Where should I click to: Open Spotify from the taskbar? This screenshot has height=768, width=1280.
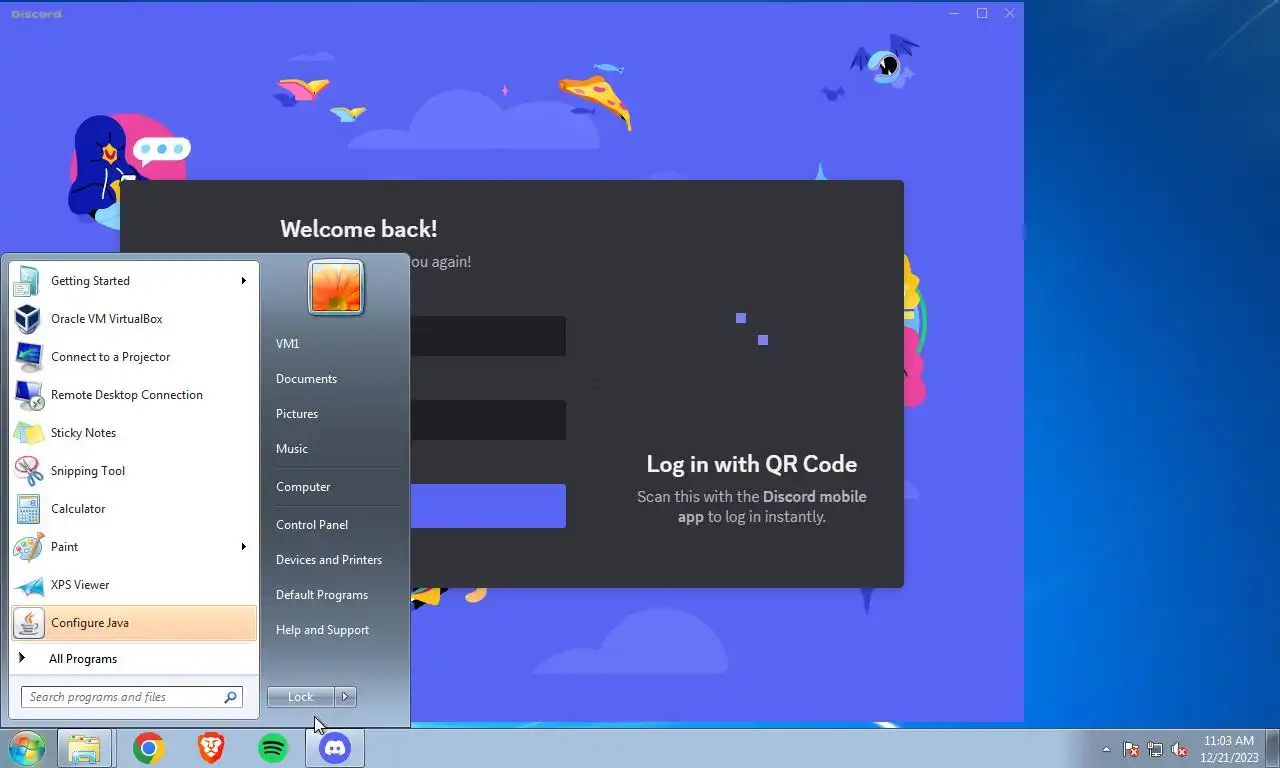[273, 748]
